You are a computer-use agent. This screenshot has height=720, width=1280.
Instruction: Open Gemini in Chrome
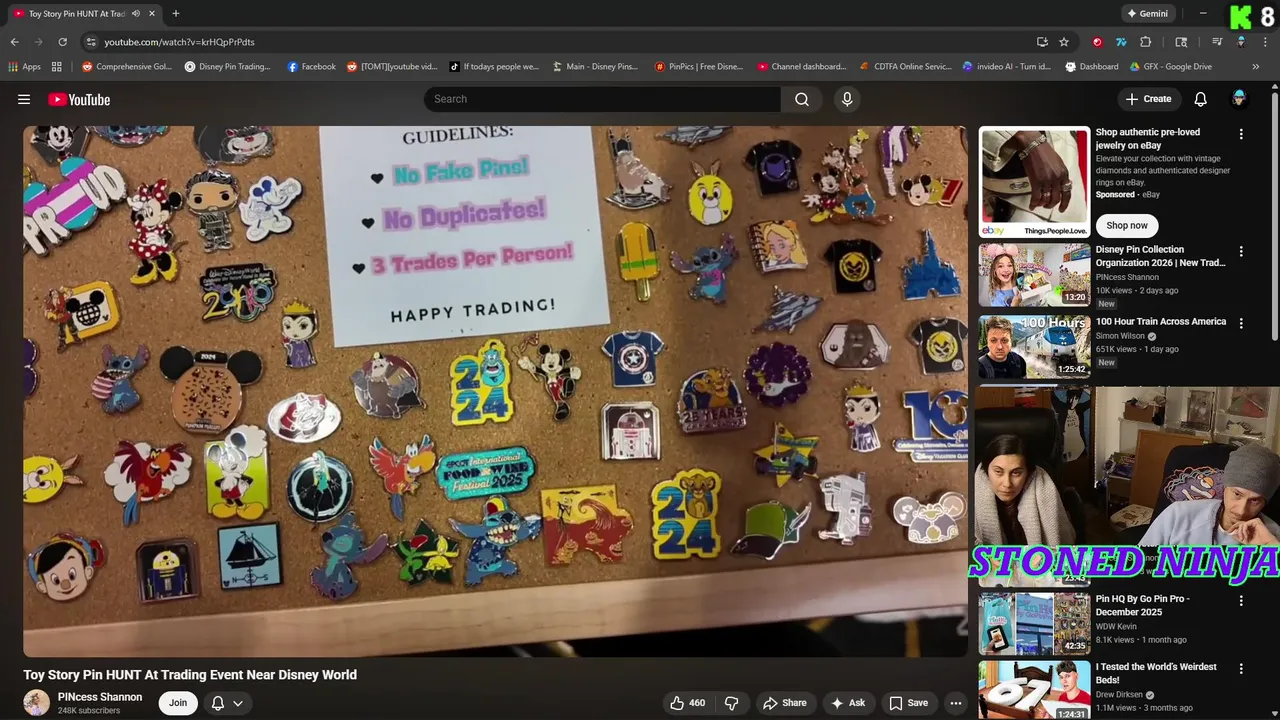(1147, 14)
